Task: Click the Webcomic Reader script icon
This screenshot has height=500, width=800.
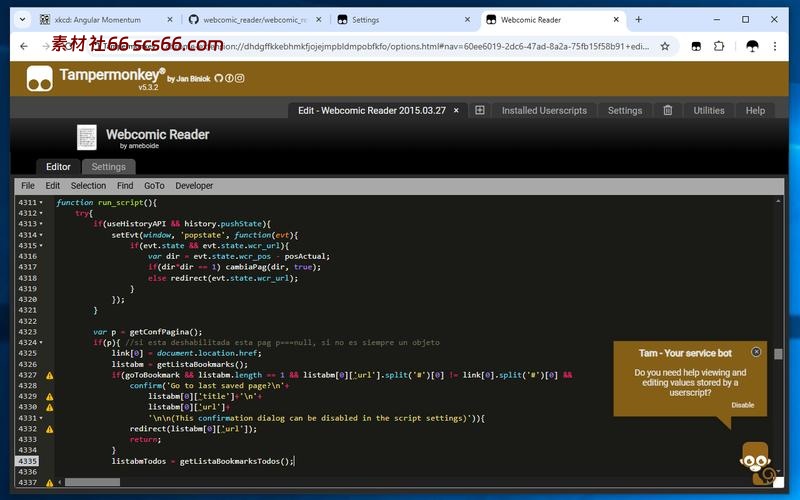Action: coord(87,138)
